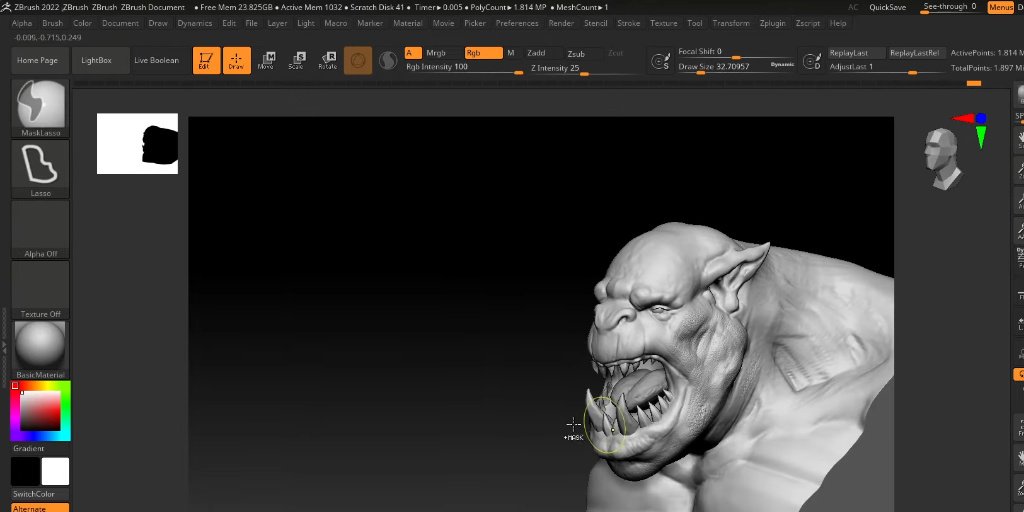This screenshot has height=512, width=1024.
Task: Open the Draw menu
Action: 158,23
